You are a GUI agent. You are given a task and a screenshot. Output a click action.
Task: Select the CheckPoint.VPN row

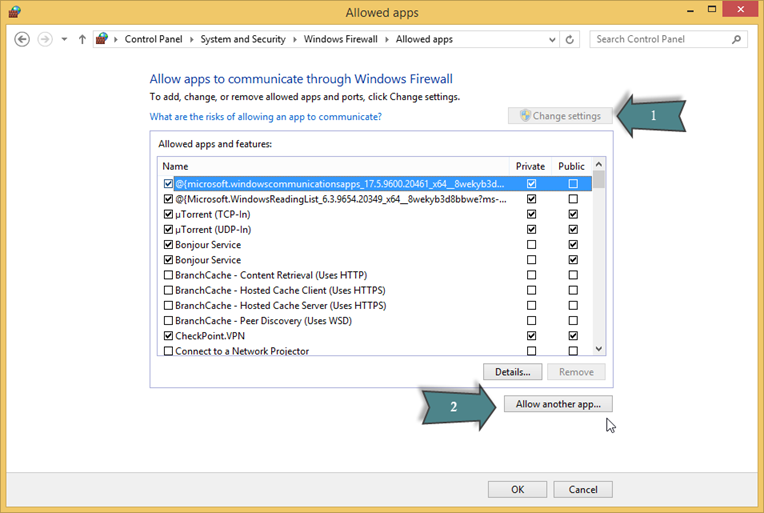point(375,336)
